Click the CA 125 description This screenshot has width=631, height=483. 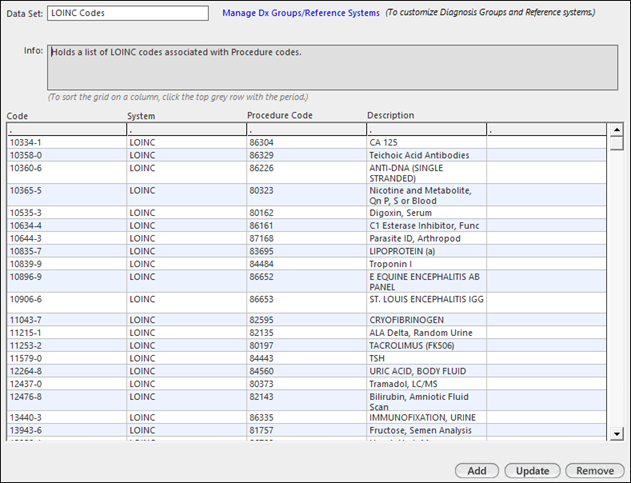click(x=426, y=142)
